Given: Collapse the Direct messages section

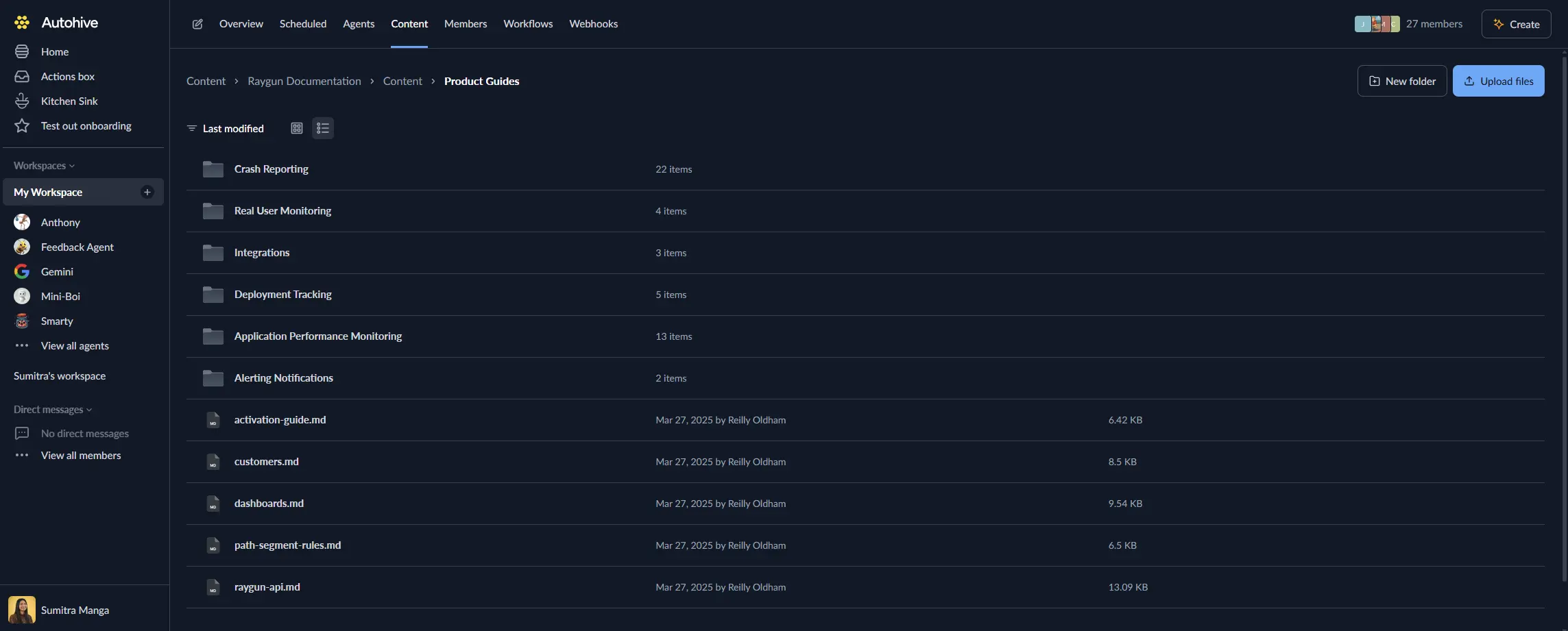Looking at the screenshot, I should click(x=53, y=410).
